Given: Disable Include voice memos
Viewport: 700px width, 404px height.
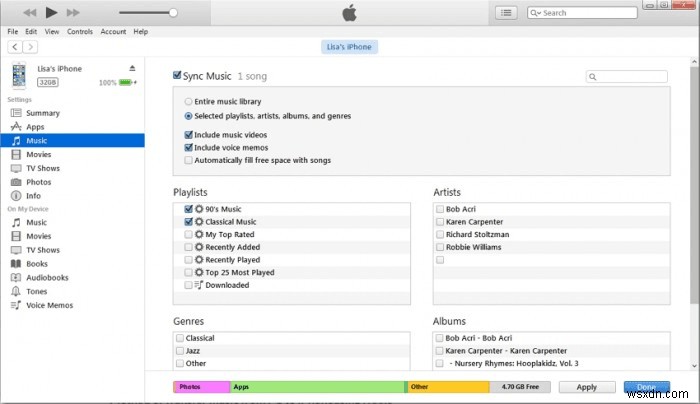Looking at the screenshot, I should click(x=188, y=147).
